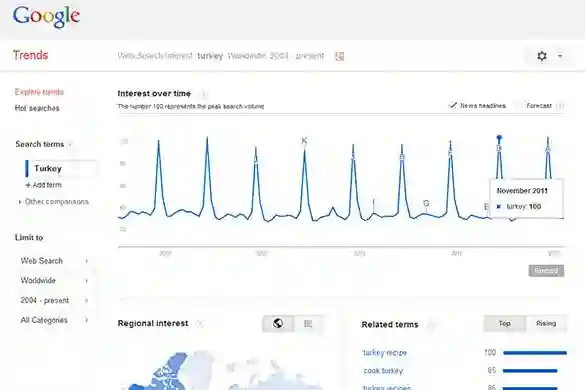Open the All Categories dropdown
This screenshot has width=585, height=390.
click(54, 320)
